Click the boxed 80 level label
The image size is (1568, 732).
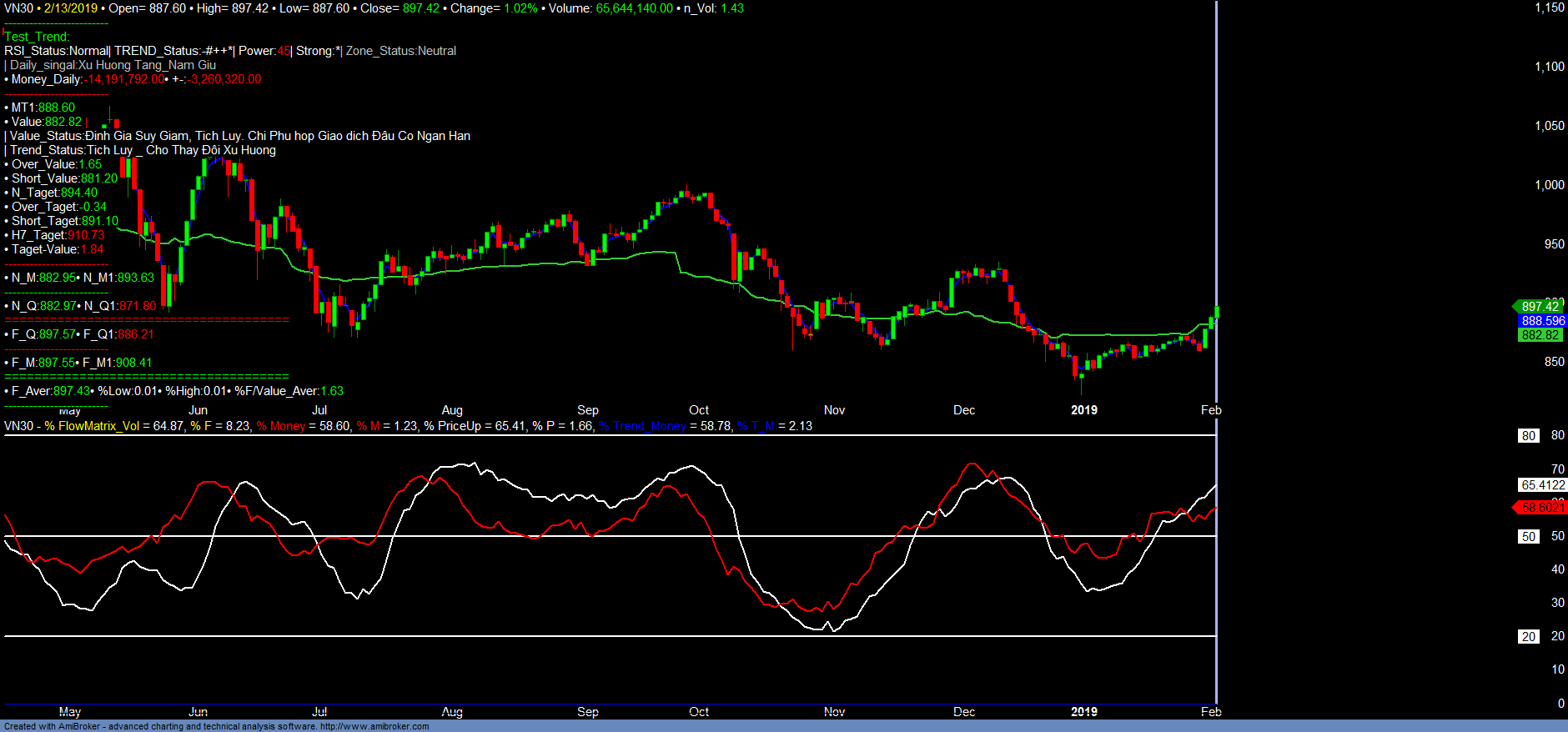click(1528, 436)
